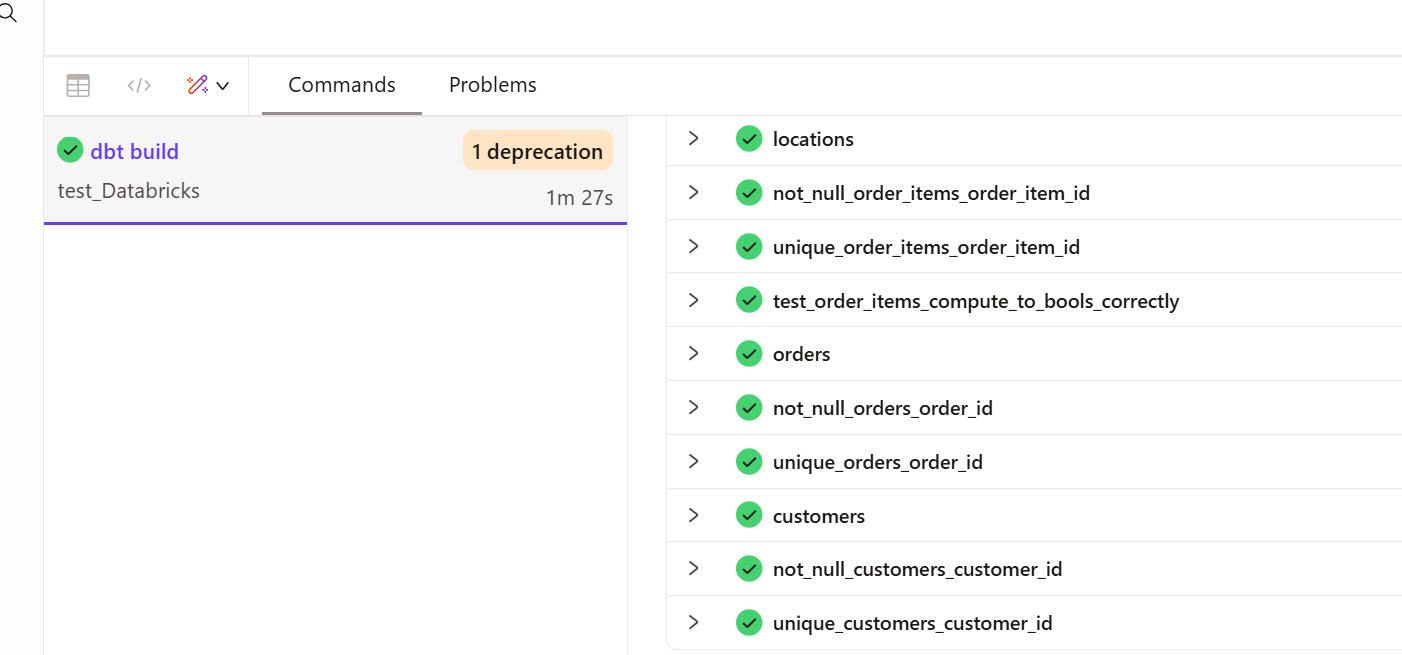
Task: Click success icon next to not_null_customers_customer_id
Action: pyautogui.click(x=749, y=569)
